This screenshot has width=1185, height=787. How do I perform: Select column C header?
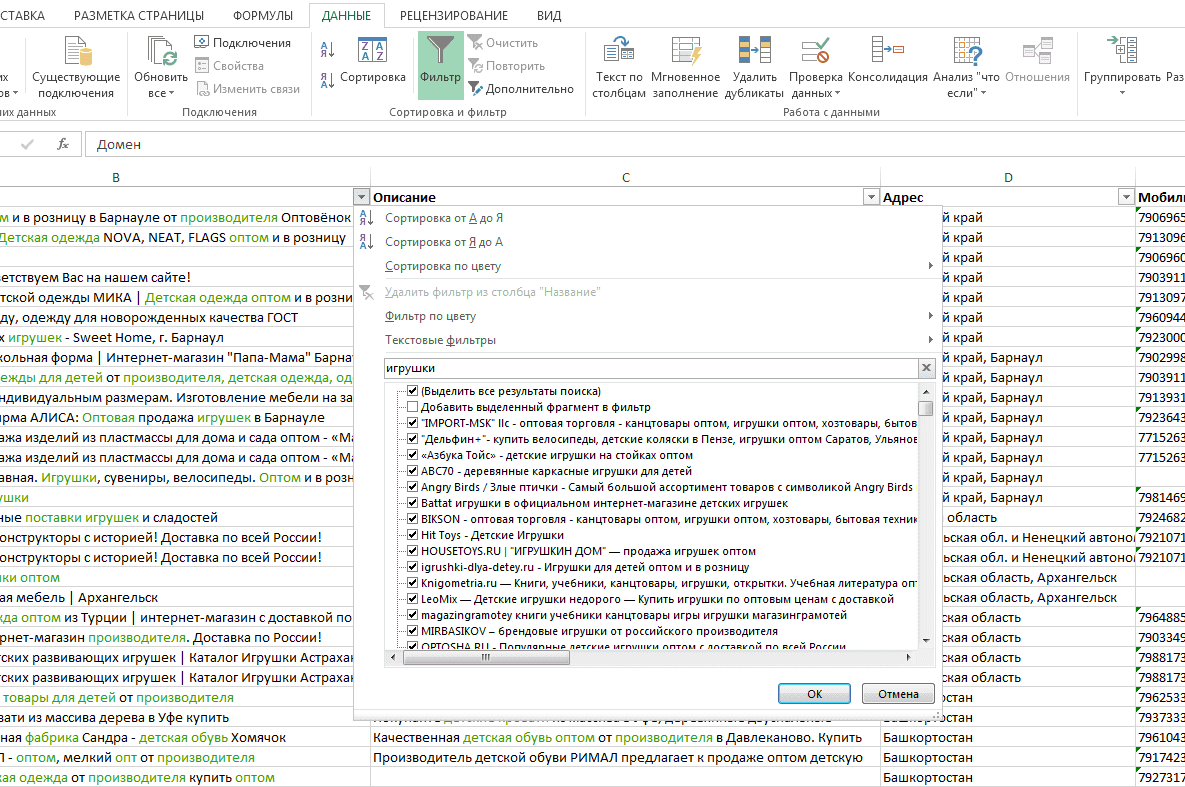click(625, 178)
